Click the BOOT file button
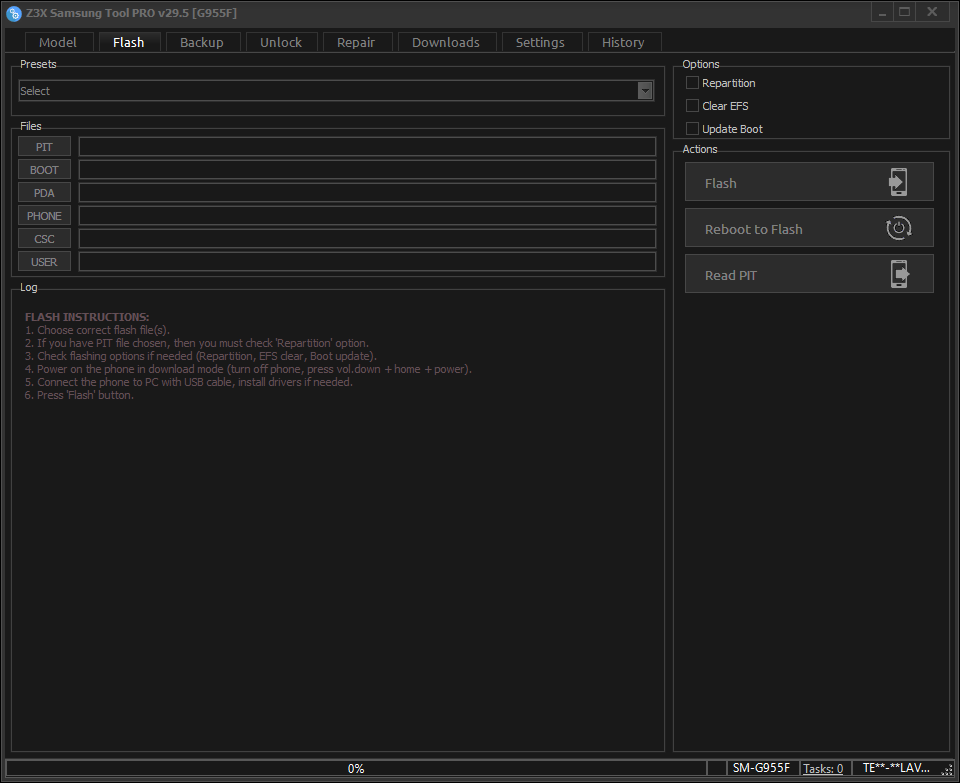This screenshot has width=960, height=783. [x=44, y=170]
